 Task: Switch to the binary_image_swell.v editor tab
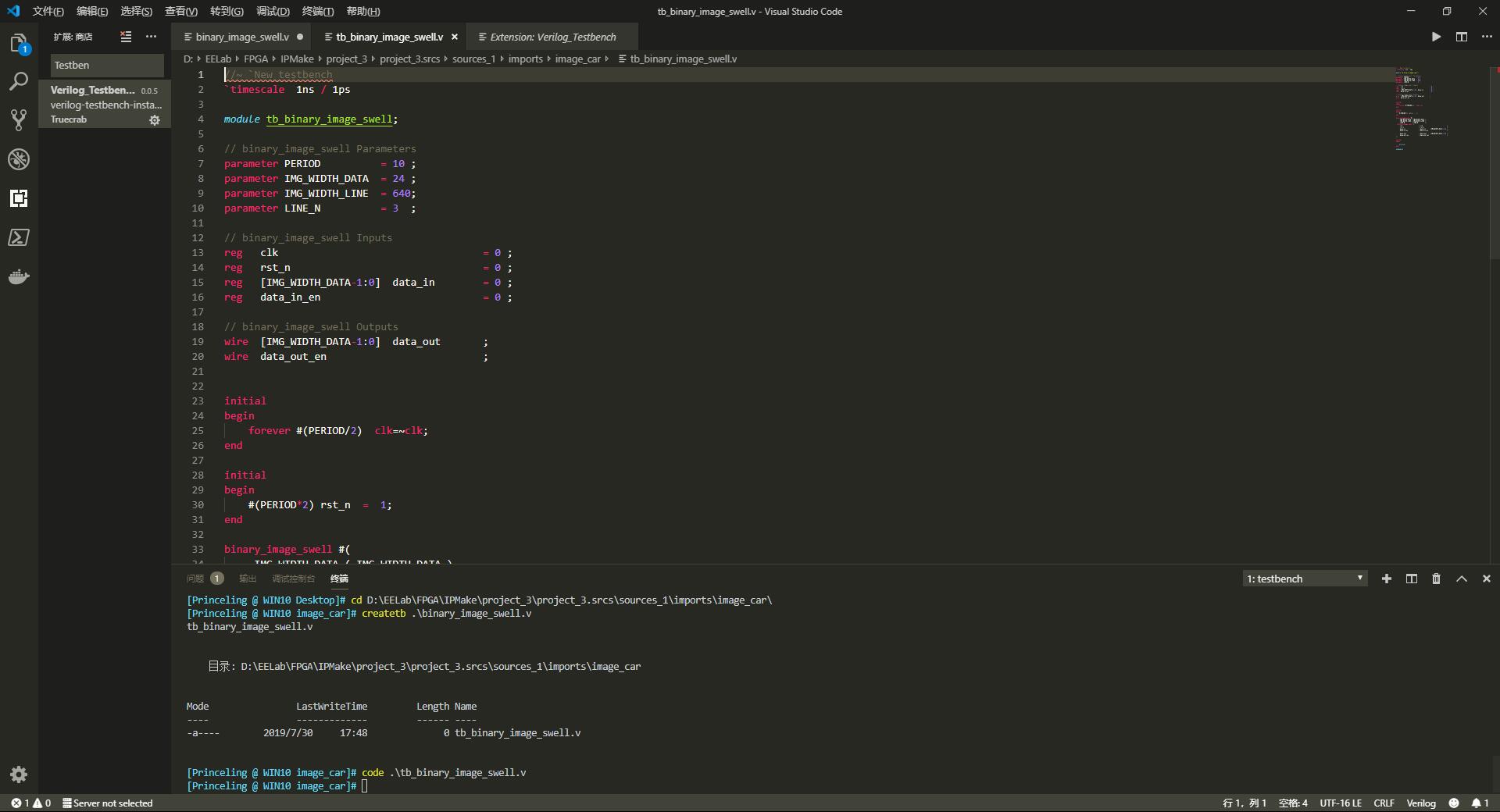[241, 37]
